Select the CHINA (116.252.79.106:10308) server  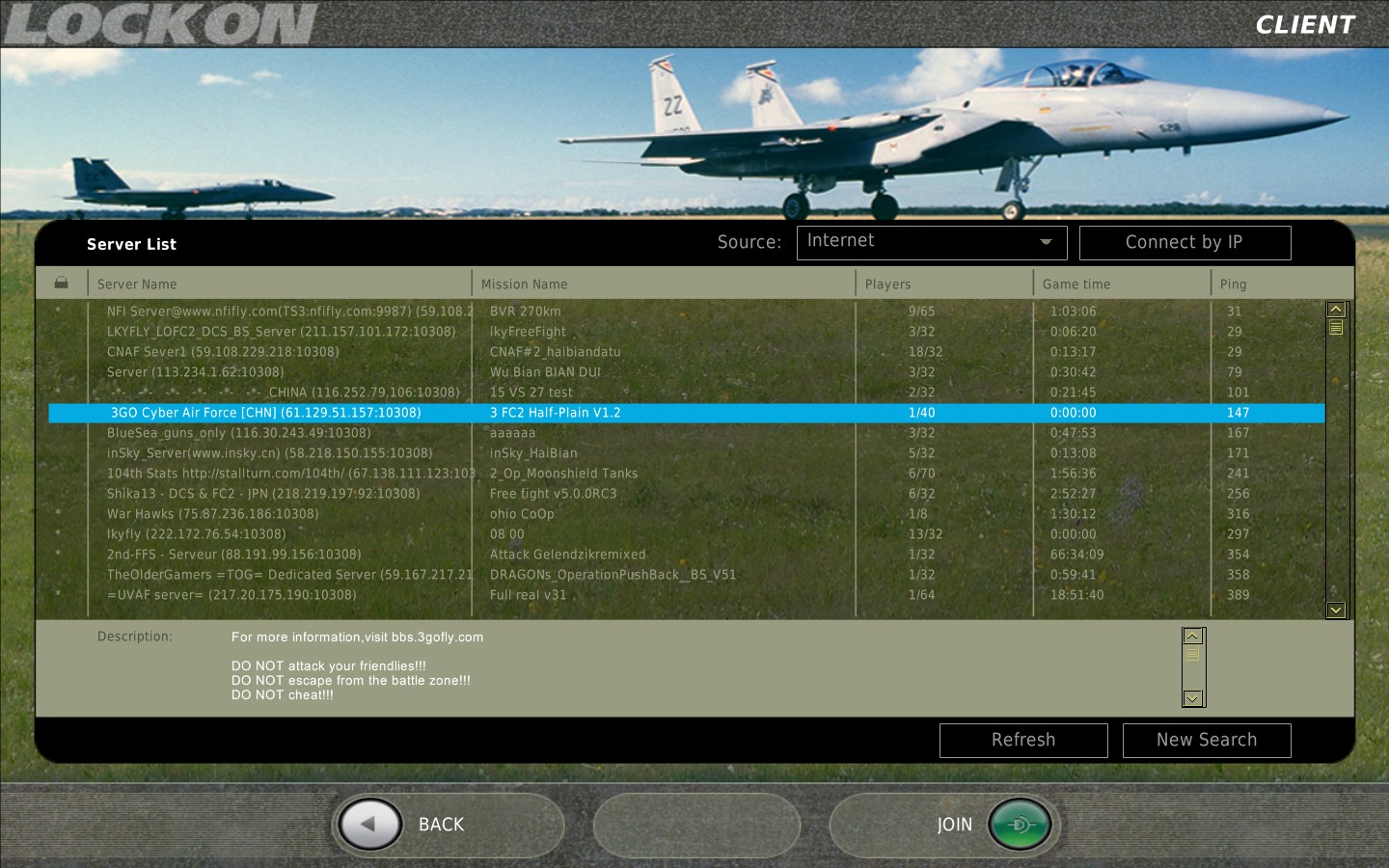coord(686,393)
